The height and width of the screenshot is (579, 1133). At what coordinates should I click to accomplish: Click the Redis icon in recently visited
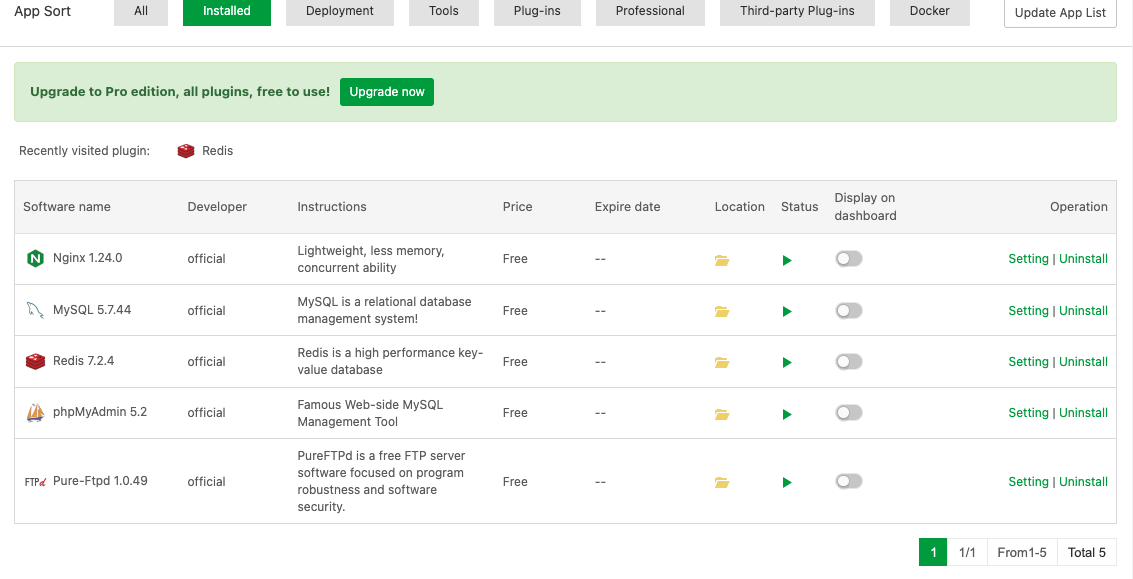coord(186,151)
